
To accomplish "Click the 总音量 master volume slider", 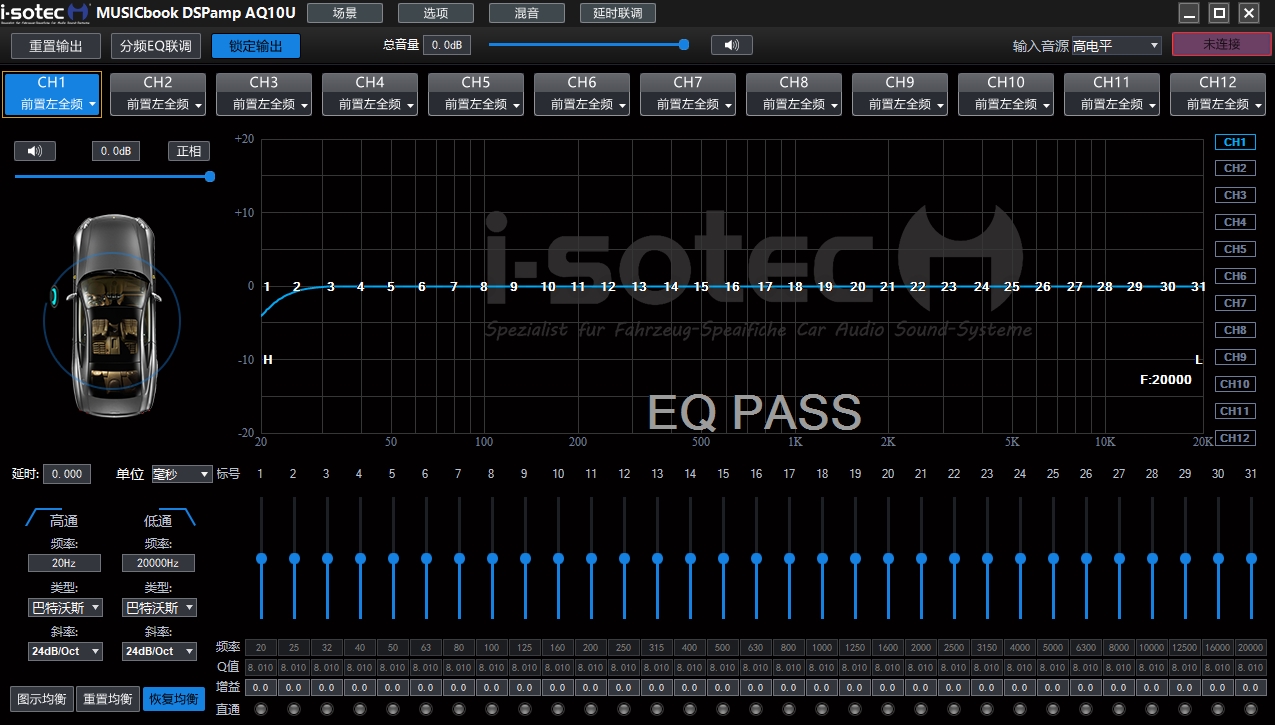I will (x=586, y=45).
